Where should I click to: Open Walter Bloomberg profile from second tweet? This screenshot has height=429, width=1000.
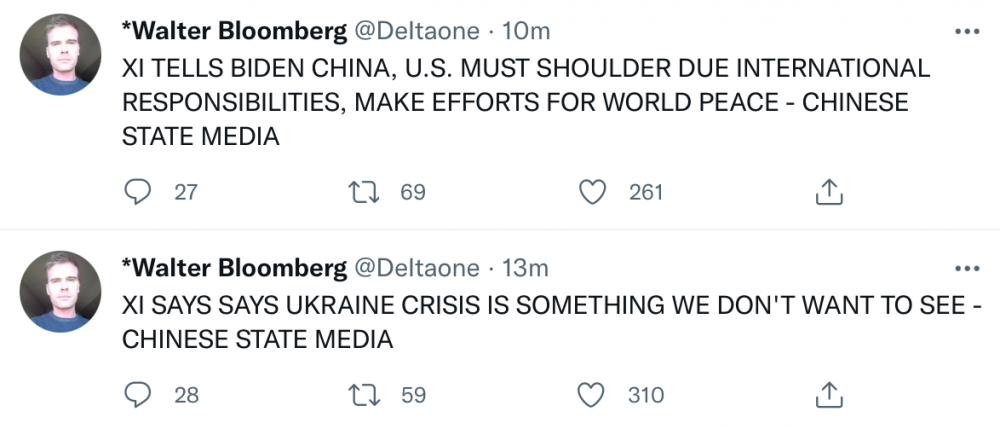pyautogui.click(x=233, y=268)
